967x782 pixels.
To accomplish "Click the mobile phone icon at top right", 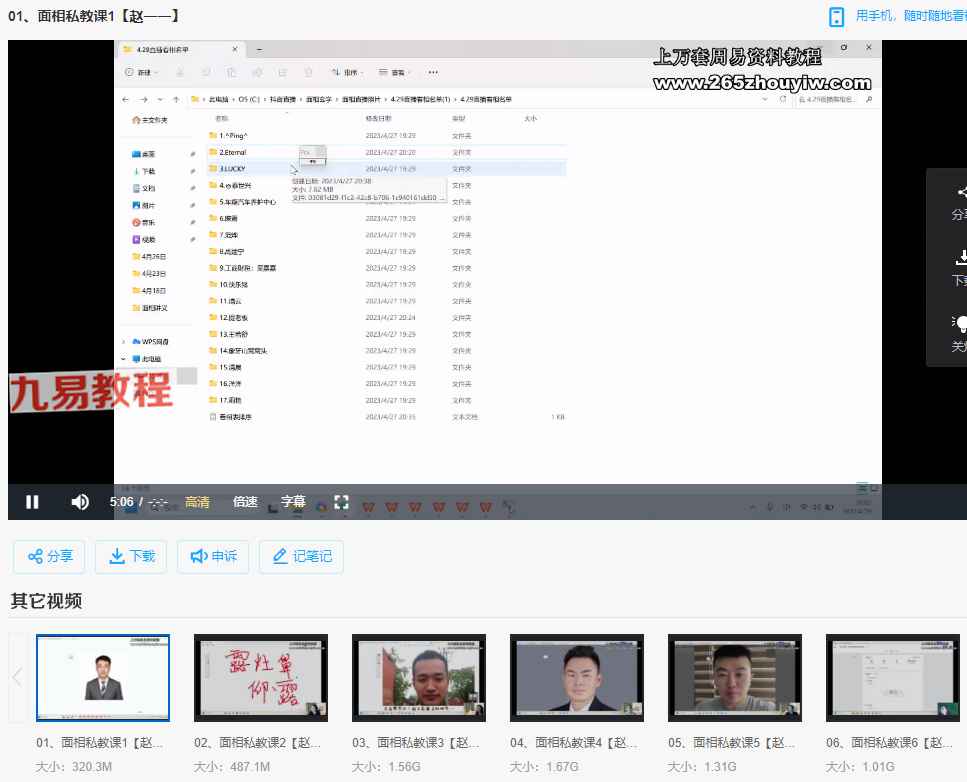I will pos(837,16).
